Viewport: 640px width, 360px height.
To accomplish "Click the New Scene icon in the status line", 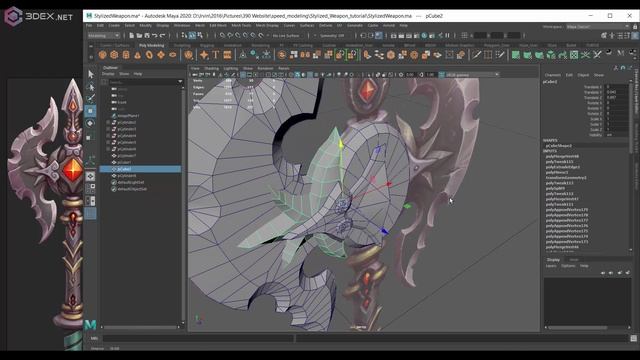I will point(132,36).
